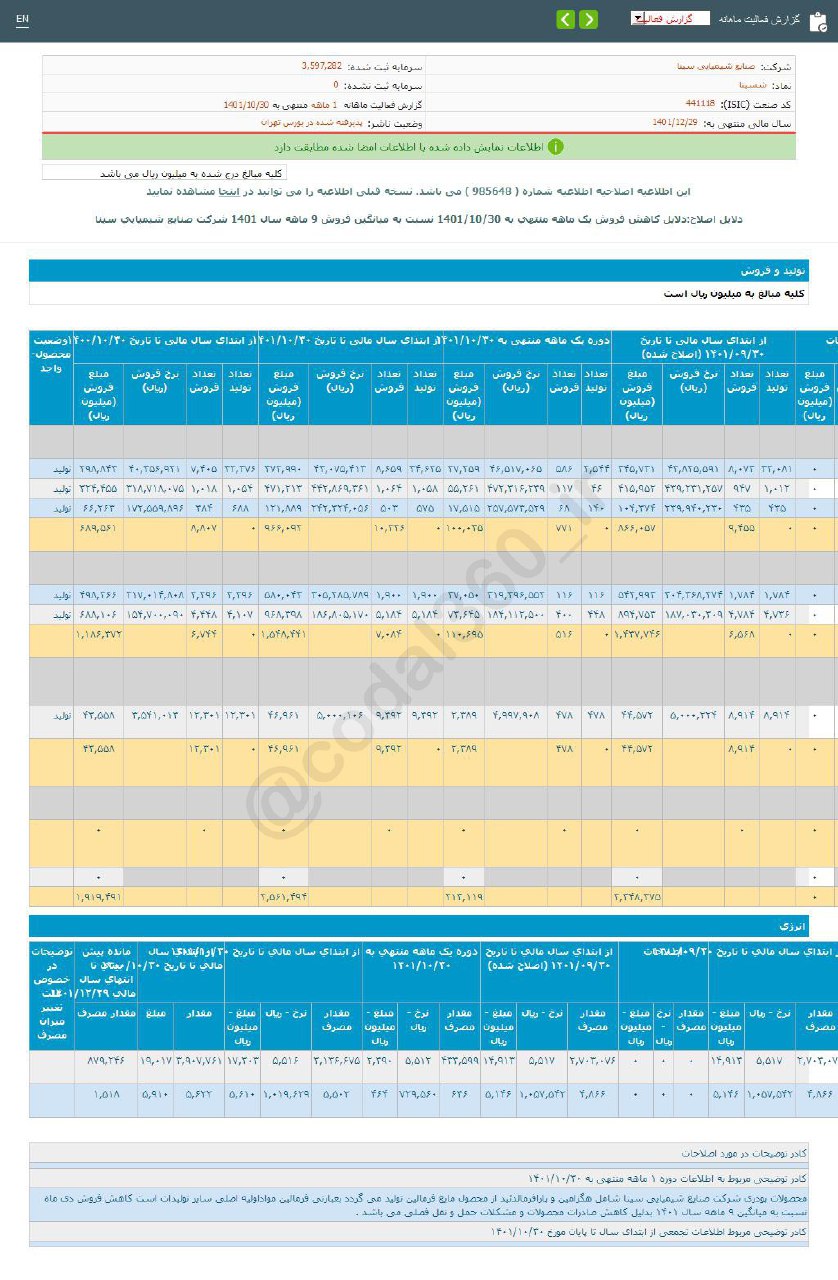This screenshot has height=1280, width=838.
Task: Click the کادر توضیحات در مورد اصلاحات header
Action: [751, 1153]
